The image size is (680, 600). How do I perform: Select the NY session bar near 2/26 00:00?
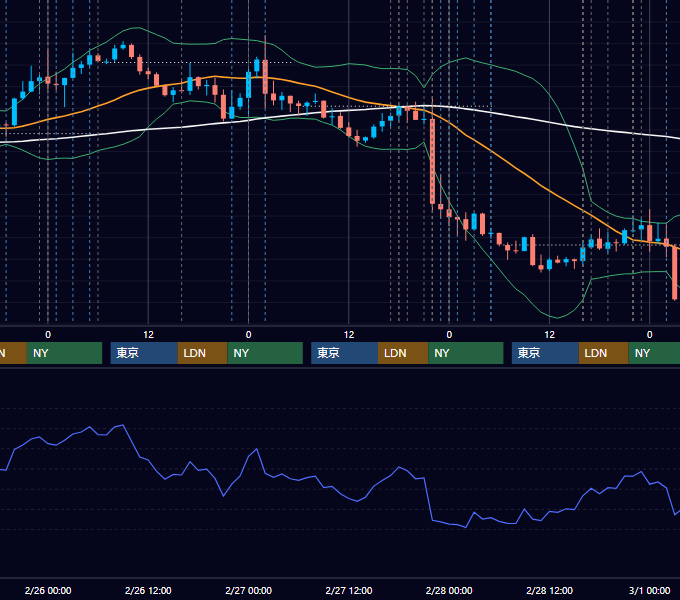pos(64,353)
